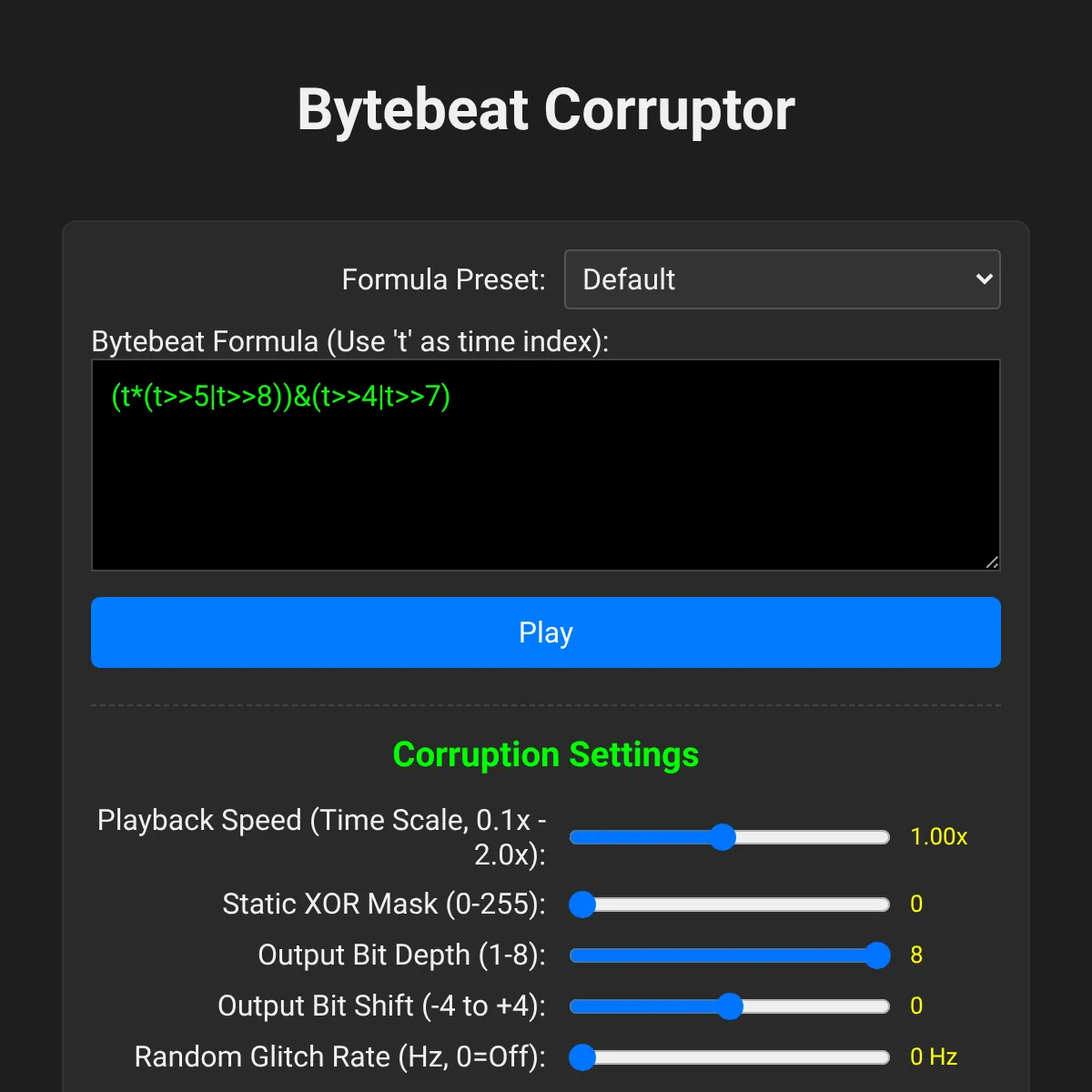The height and width of the screenshot is (1092, 1092).
Task: Click the Random Glitch Rate slider handle
Action: click(x=582, y=1057)
